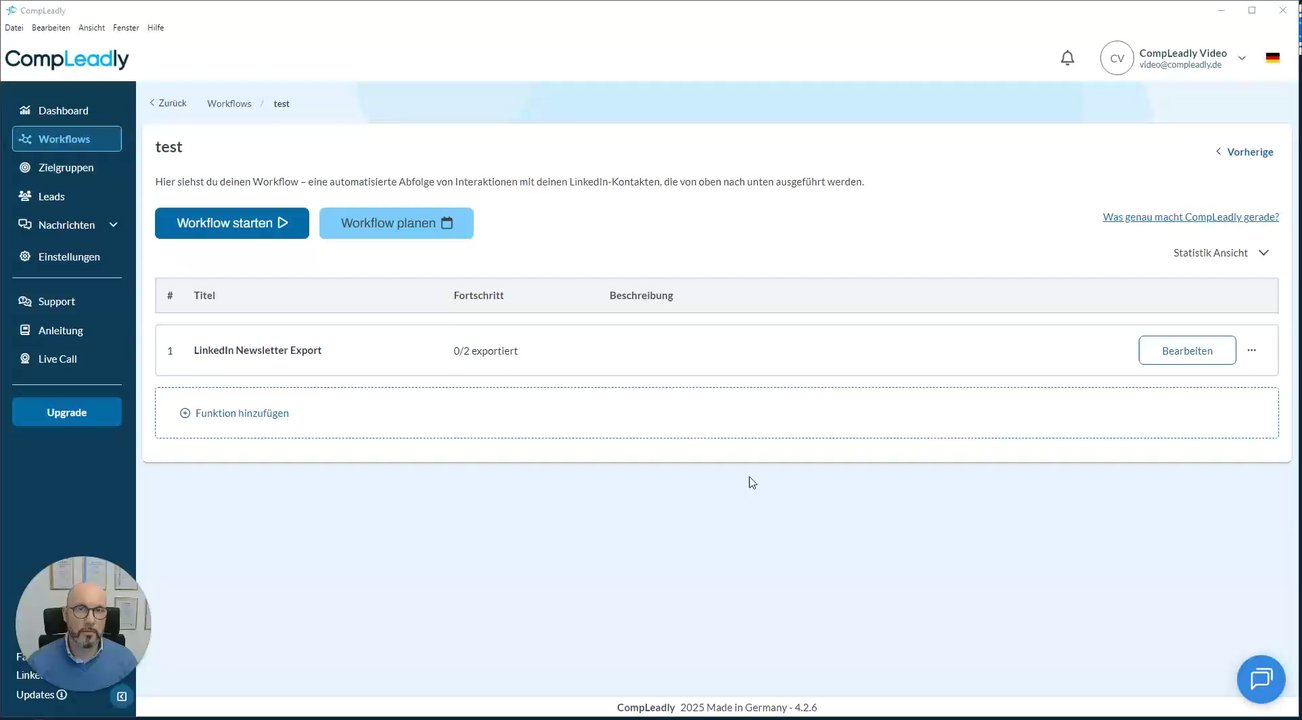This screenshot has height=720, width=1302.
Task: Click the Fortschritt column header
Action: [x=478, y=295]
